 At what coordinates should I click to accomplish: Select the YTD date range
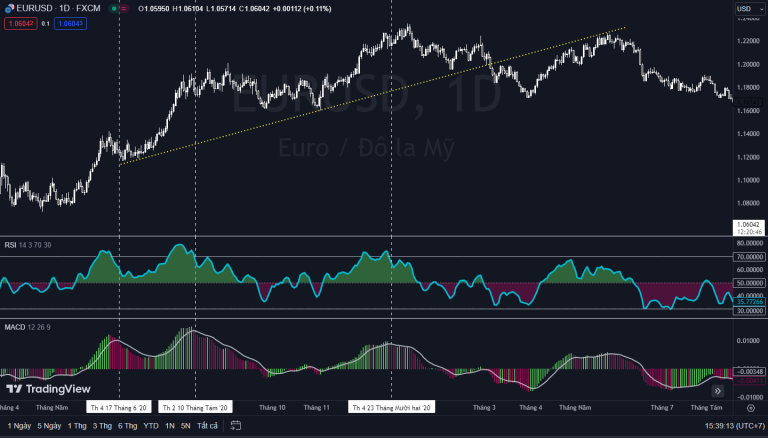tap(151, 425)
